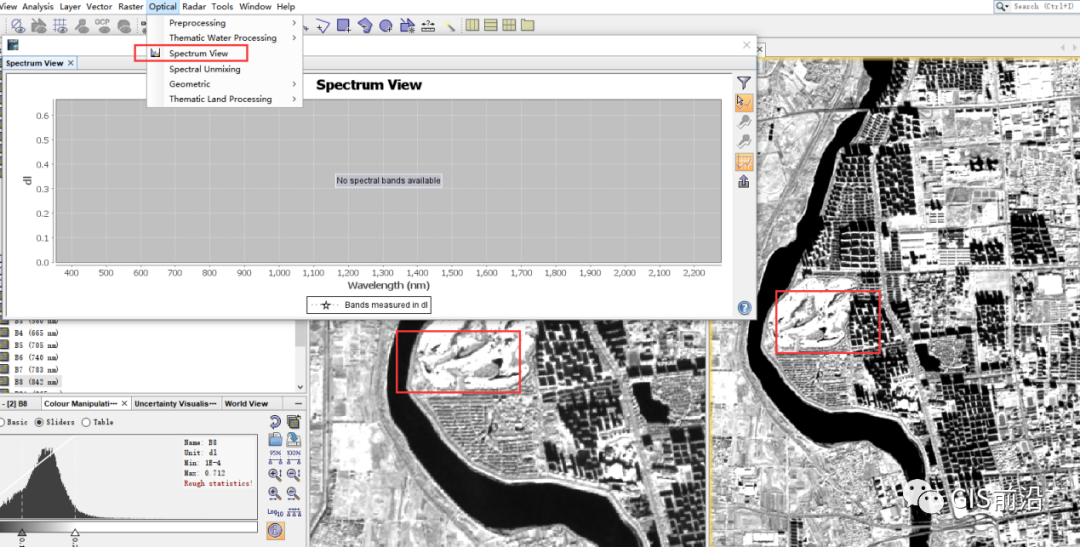Switch to the World View tab
Viewport: 1080px width, 547px height.
(246, 404)
